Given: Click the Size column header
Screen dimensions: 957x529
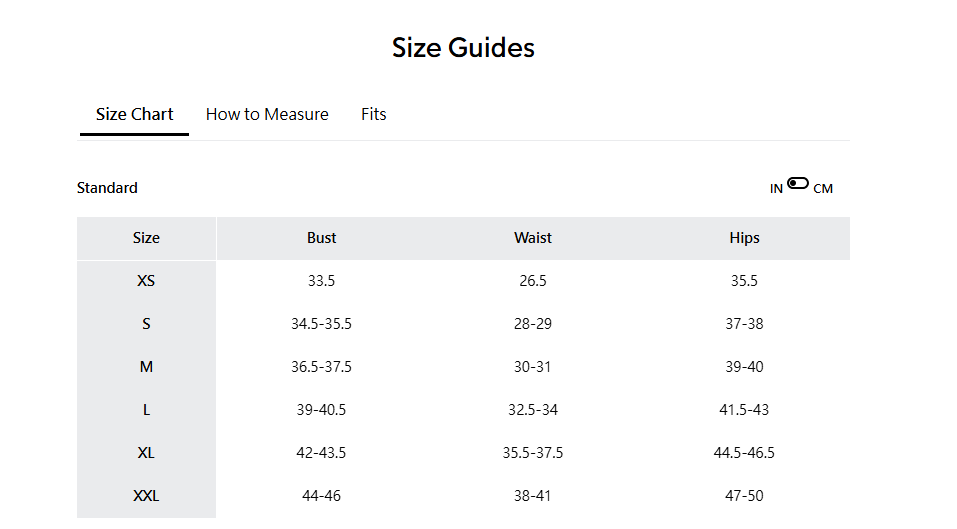Looking at the screenshot, I should pos(146,238).
